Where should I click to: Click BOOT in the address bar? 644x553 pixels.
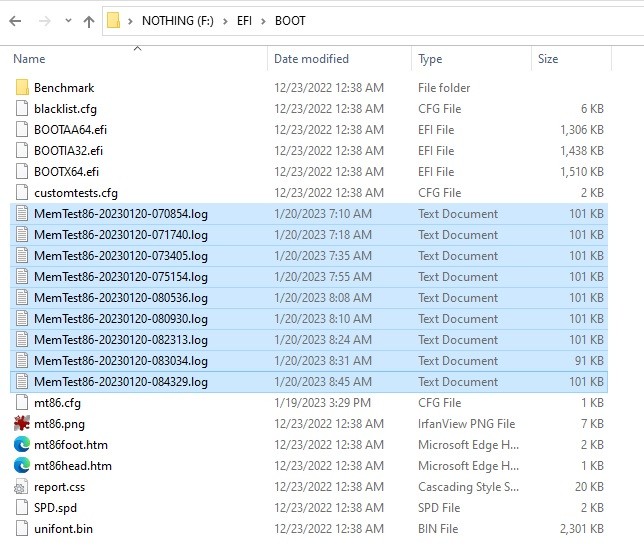[290, 21]
